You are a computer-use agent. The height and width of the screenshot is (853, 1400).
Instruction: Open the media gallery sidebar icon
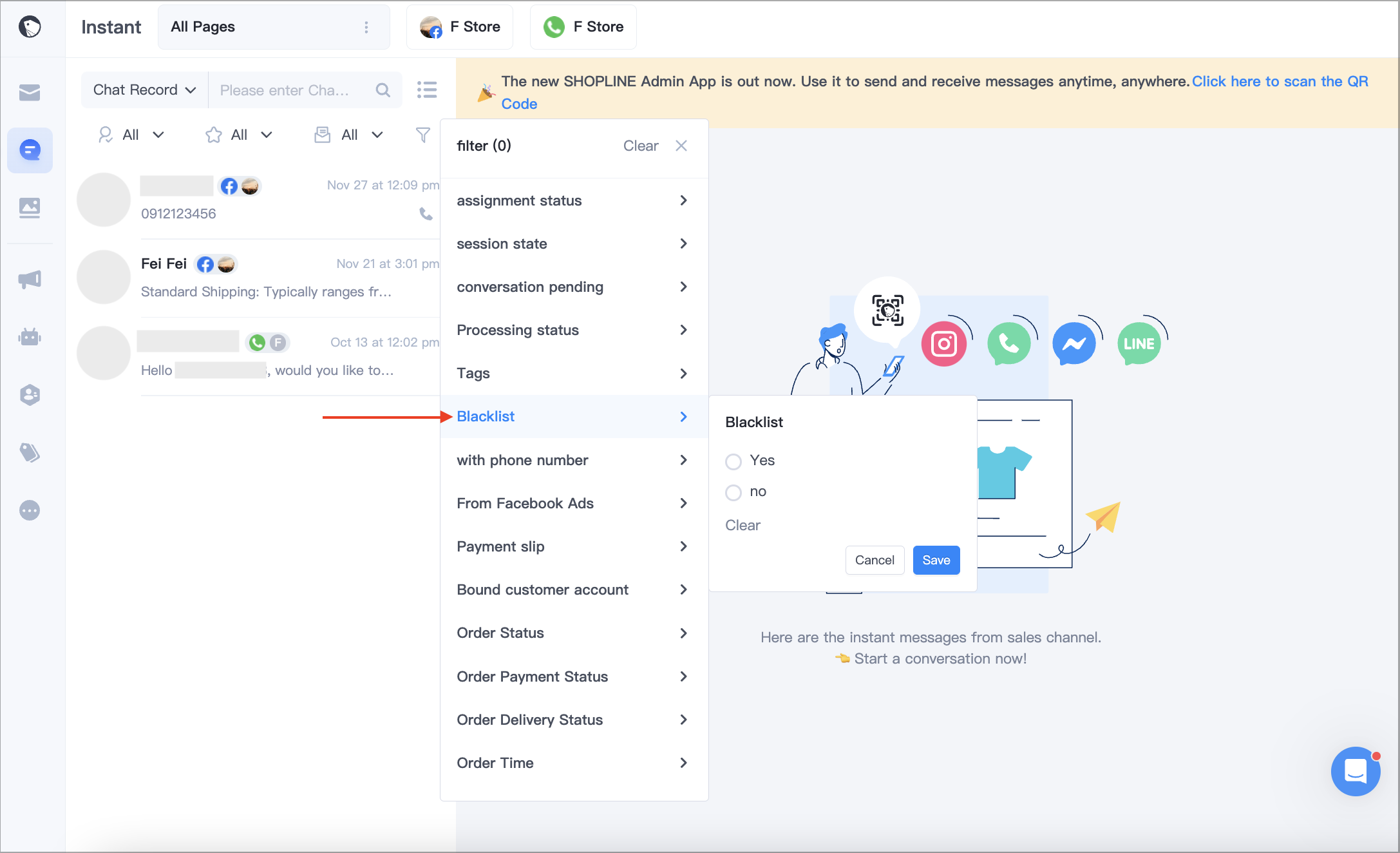click(x=30, y=207)
